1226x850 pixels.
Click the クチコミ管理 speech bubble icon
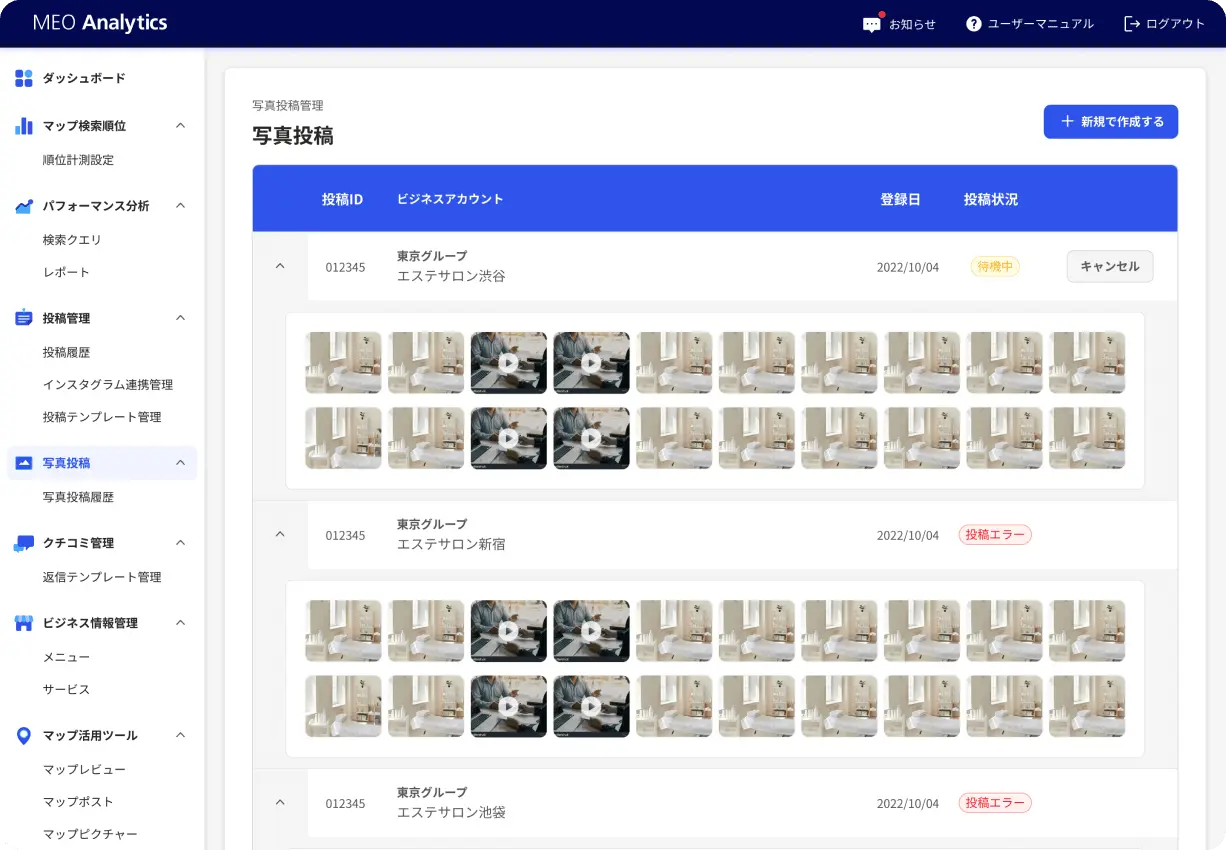coord(21,542)
